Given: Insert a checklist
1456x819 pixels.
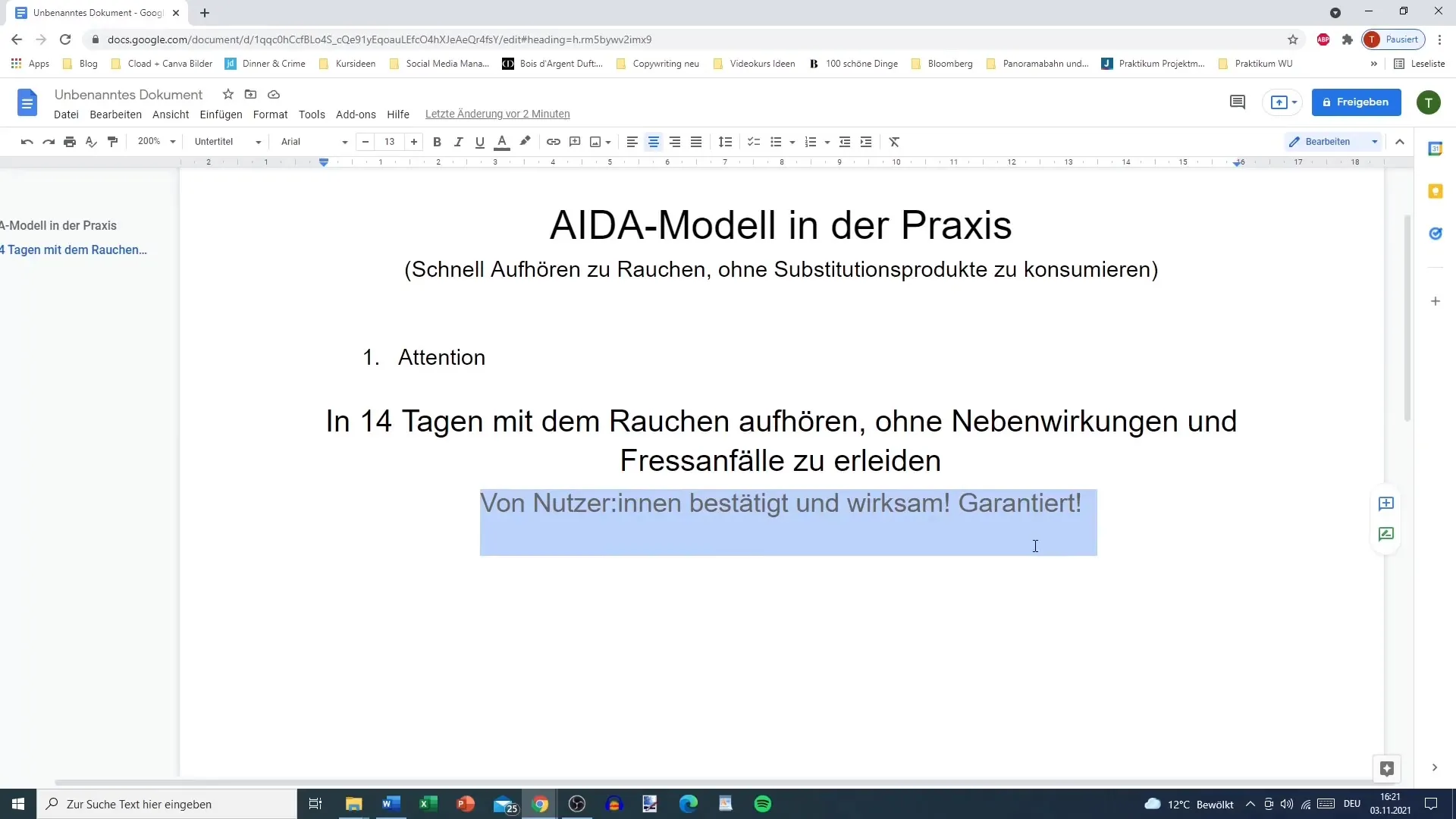Looking at the screenshot, I should pos(754,142).
